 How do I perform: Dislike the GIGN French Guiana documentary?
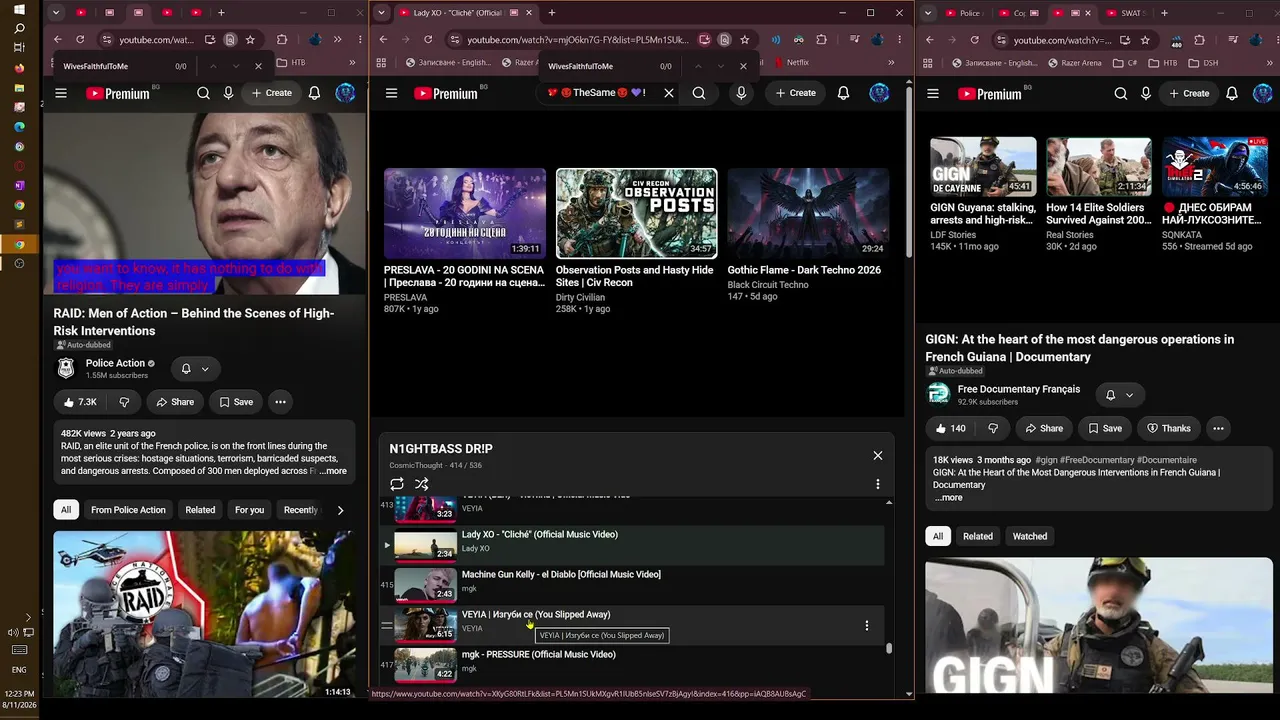pos(993,428)
